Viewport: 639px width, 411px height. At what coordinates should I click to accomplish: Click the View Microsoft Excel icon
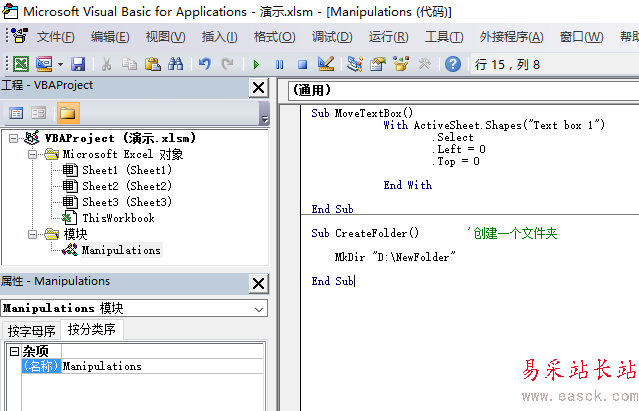tap(21, 64)
